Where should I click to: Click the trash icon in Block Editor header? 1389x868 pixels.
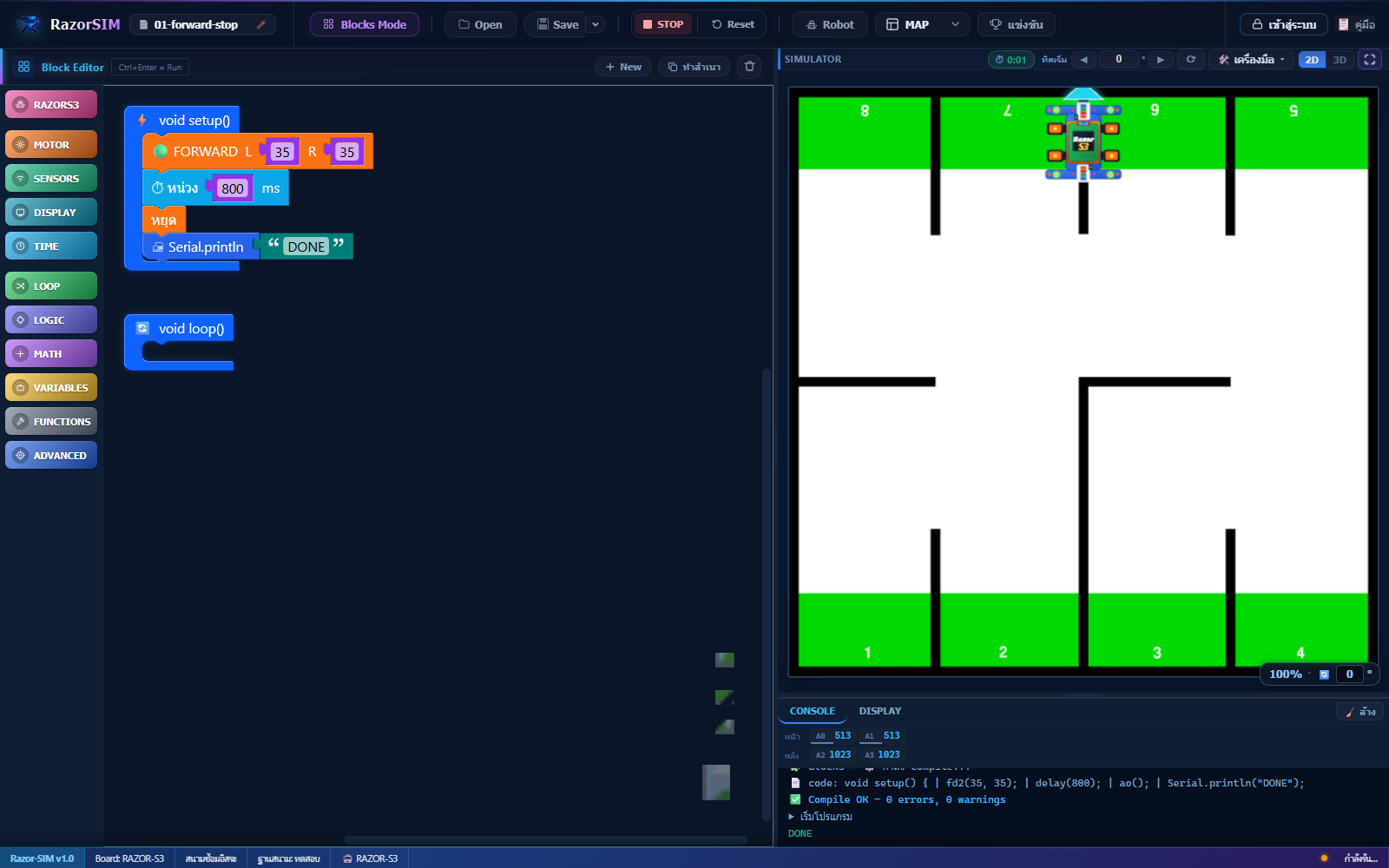pos(750,67)
